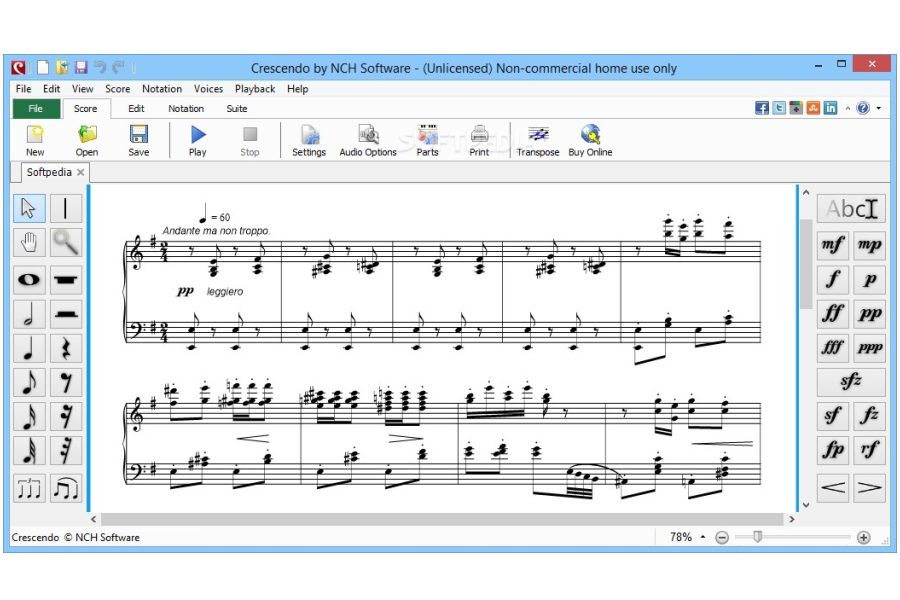
Task: Open the zoom percentage dropdown arrow
Action: [x=703, y=537]
